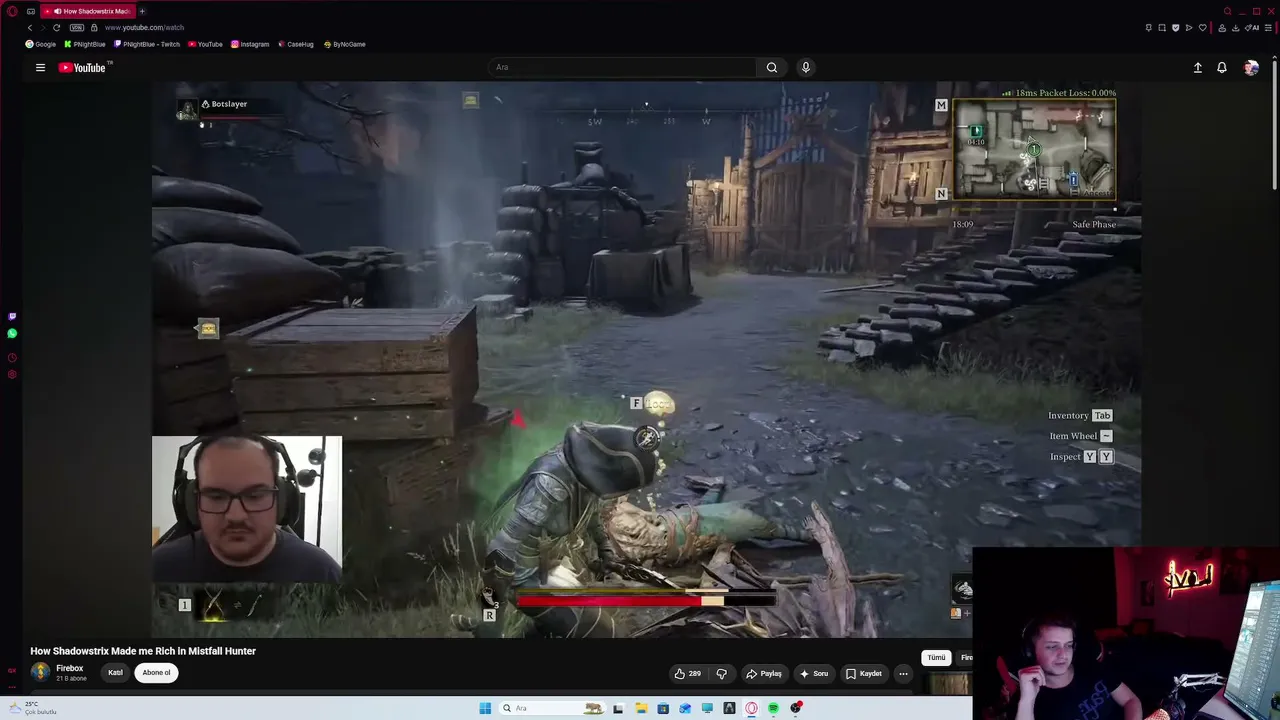Open the YouTube create upload icon
The height and width of the screenshot is (720, 1280).
tap(1198, 68)
